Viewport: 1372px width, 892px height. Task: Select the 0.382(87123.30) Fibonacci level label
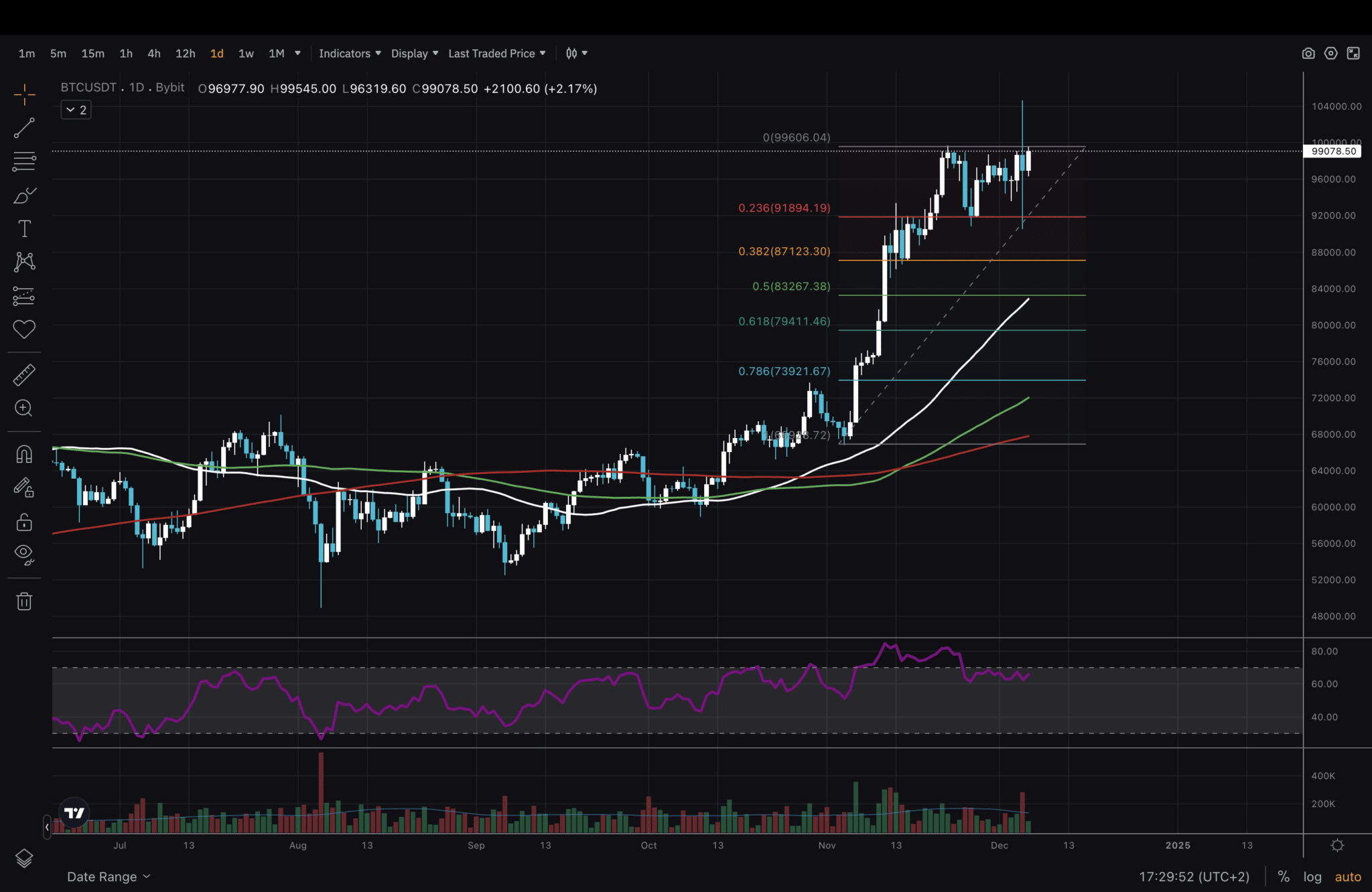pyautogui.click(x=784, y=252)
